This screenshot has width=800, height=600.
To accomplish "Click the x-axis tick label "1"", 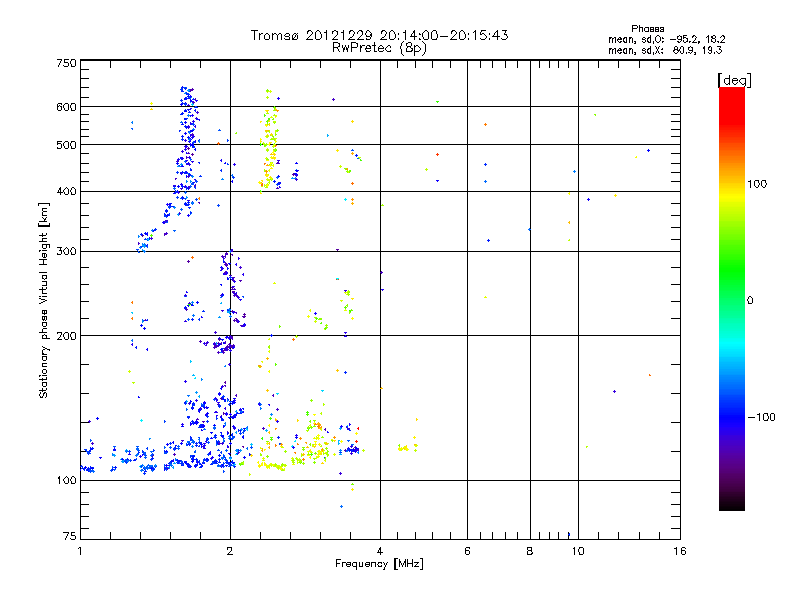I will click(x=80, y=551).
